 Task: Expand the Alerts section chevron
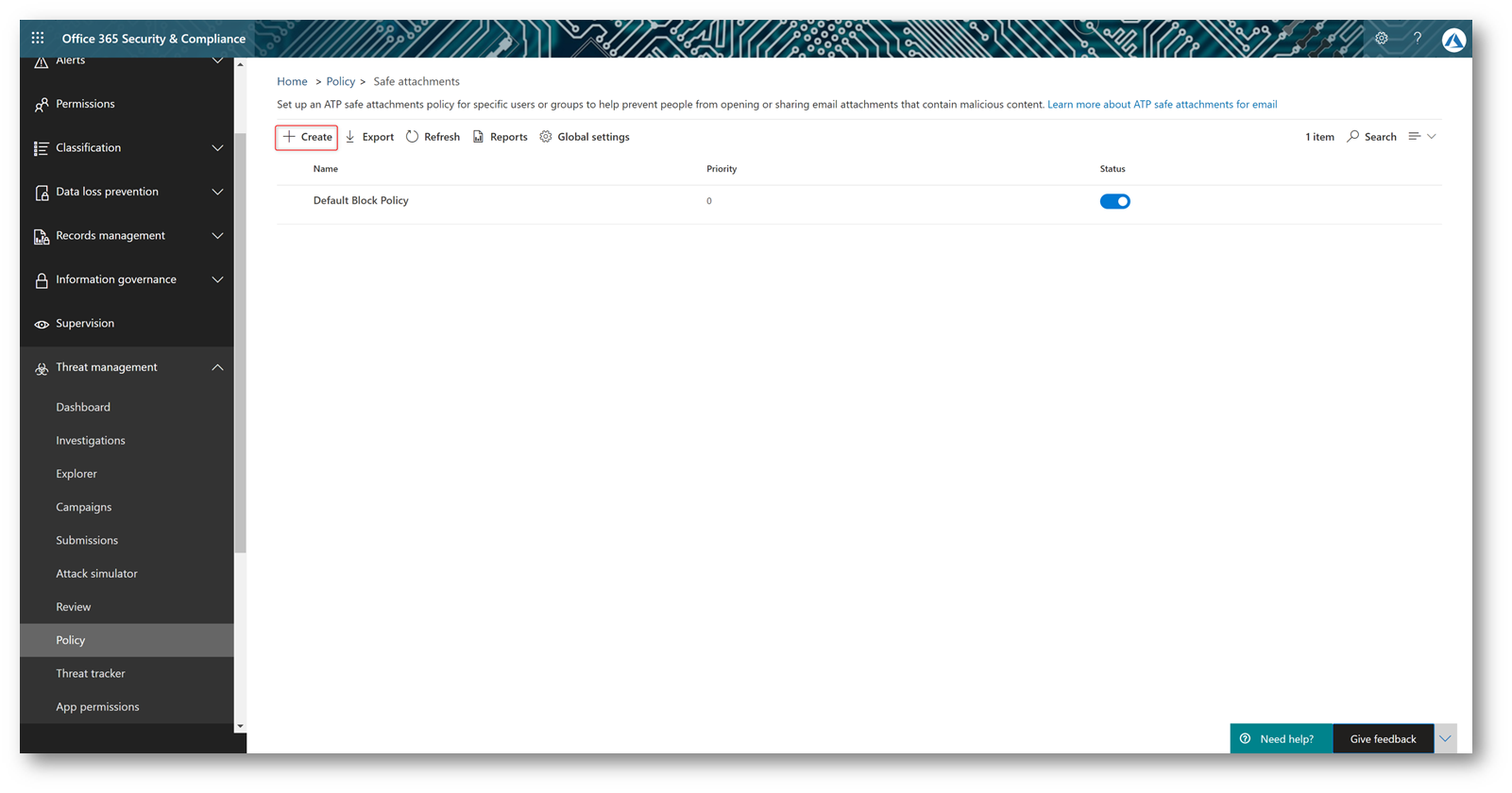[x=217, y=60]
